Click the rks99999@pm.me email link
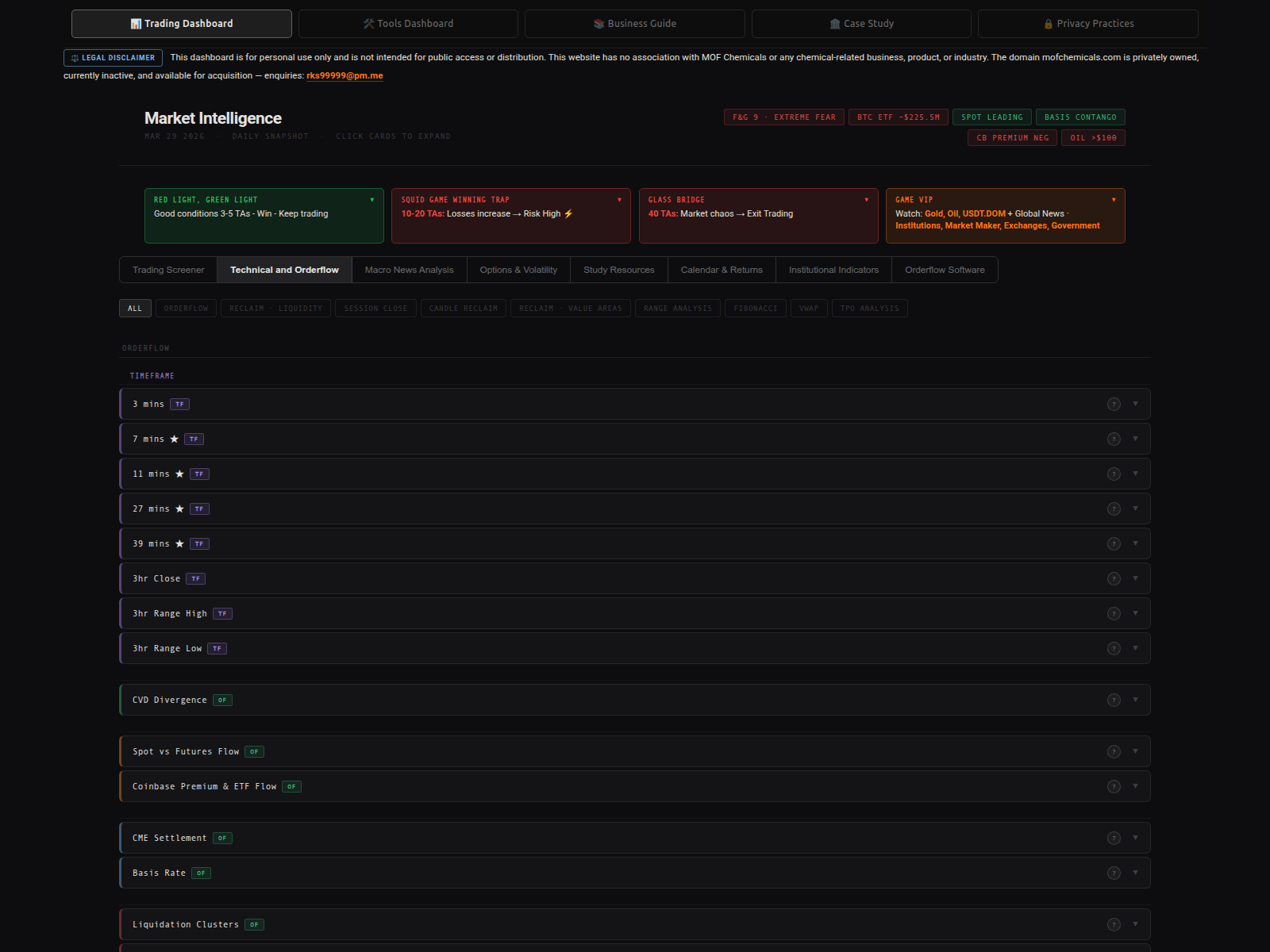 point(344,76)
